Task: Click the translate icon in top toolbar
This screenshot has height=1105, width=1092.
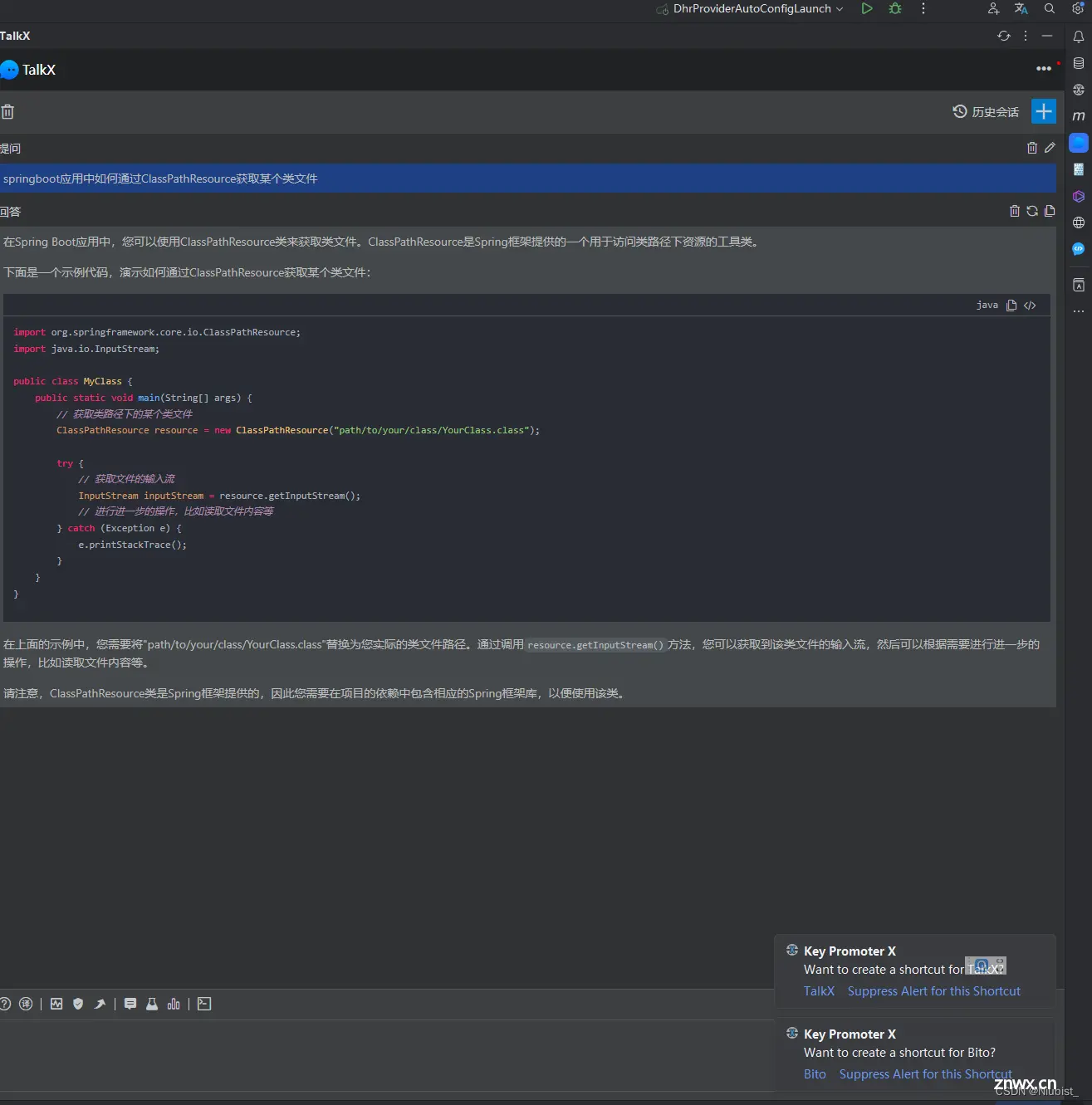Action: click(1021, 8)
